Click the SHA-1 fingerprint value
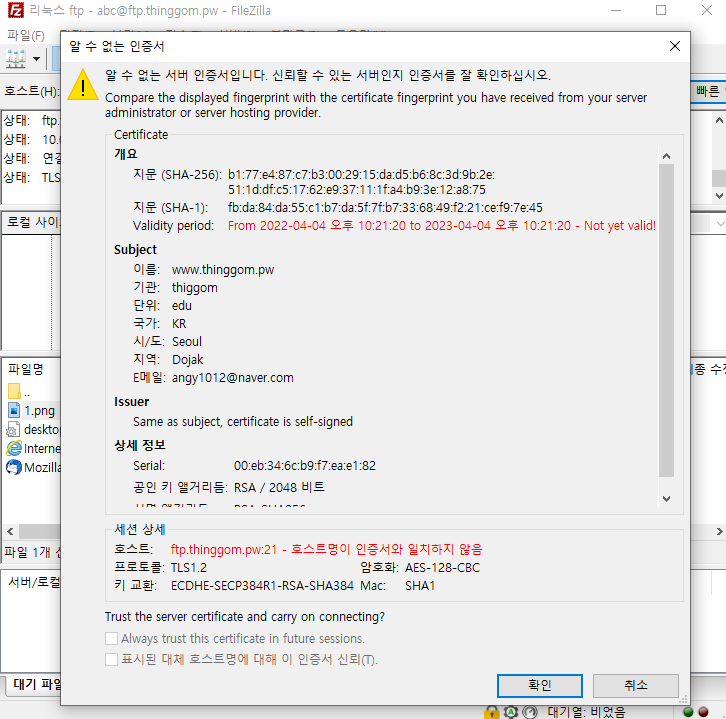The height and width of the screenshot is (719, 726). pos(385,207)
